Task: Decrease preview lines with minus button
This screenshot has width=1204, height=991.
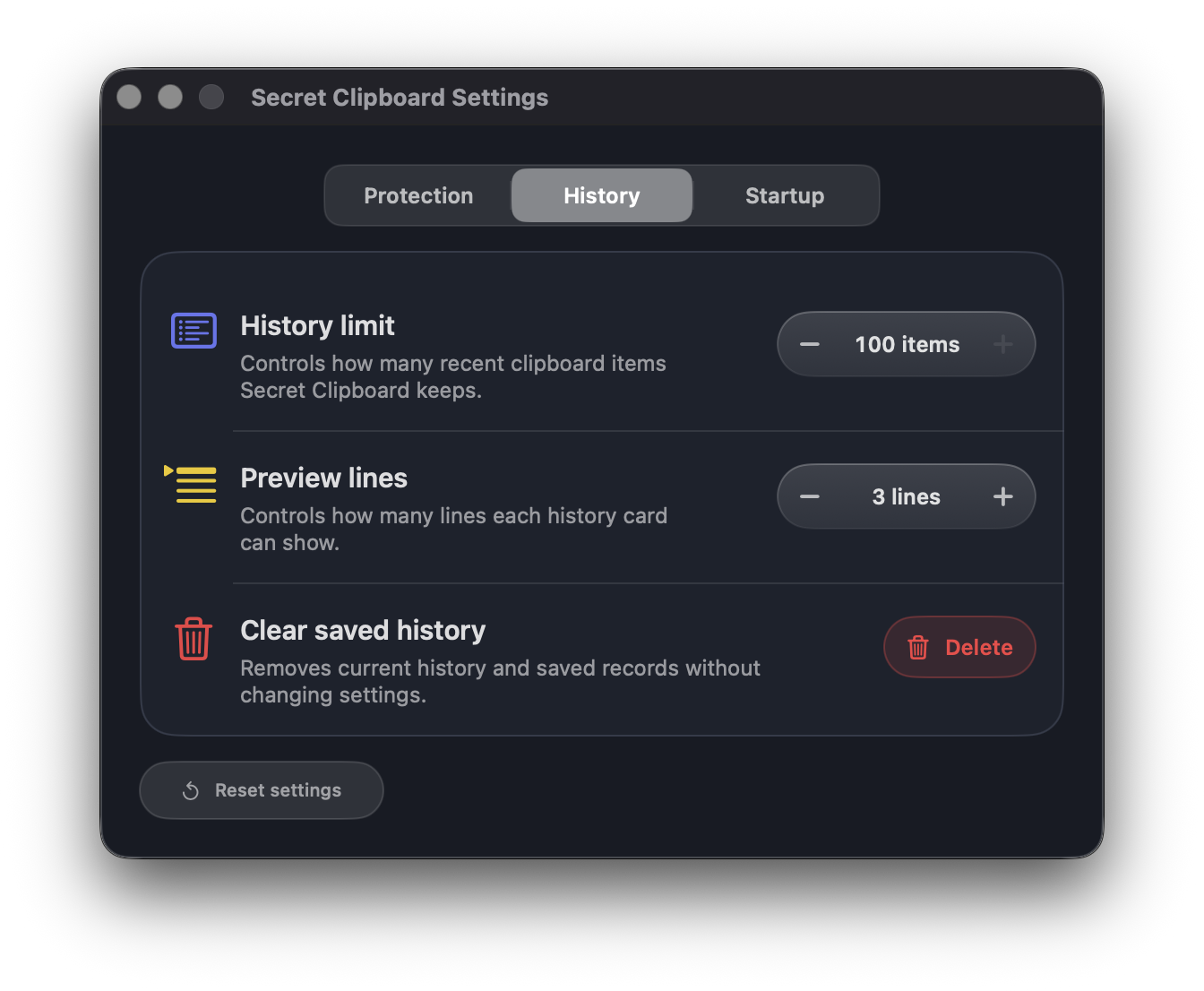Action: pos(810,496)
